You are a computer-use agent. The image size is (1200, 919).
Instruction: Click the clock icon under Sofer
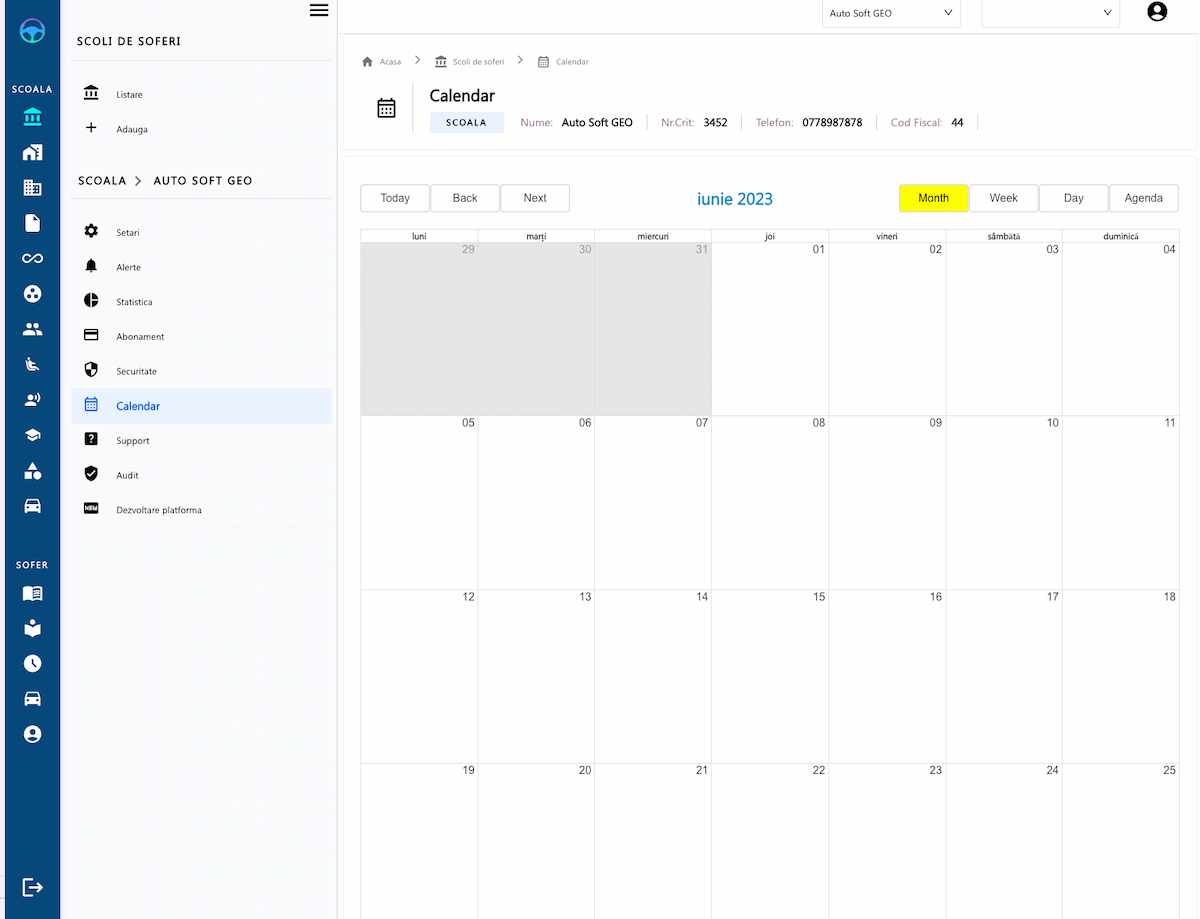(x=32, y=664)
